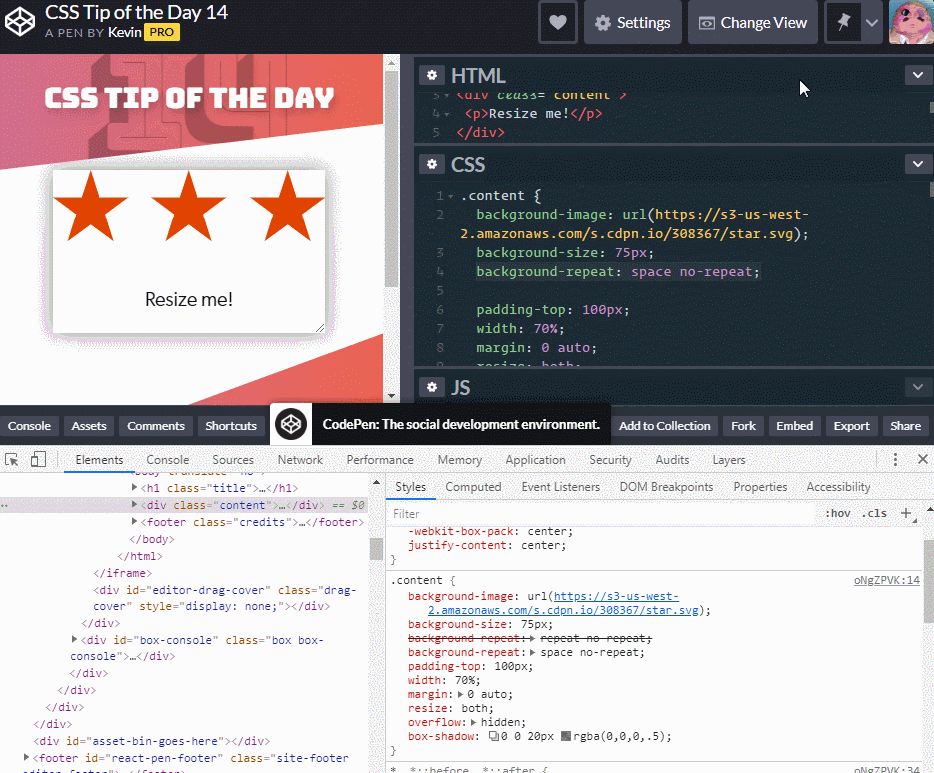This screenshot has height=773, width=934.
Task: Open the Security tab
Action: click(x=610, y=460)
